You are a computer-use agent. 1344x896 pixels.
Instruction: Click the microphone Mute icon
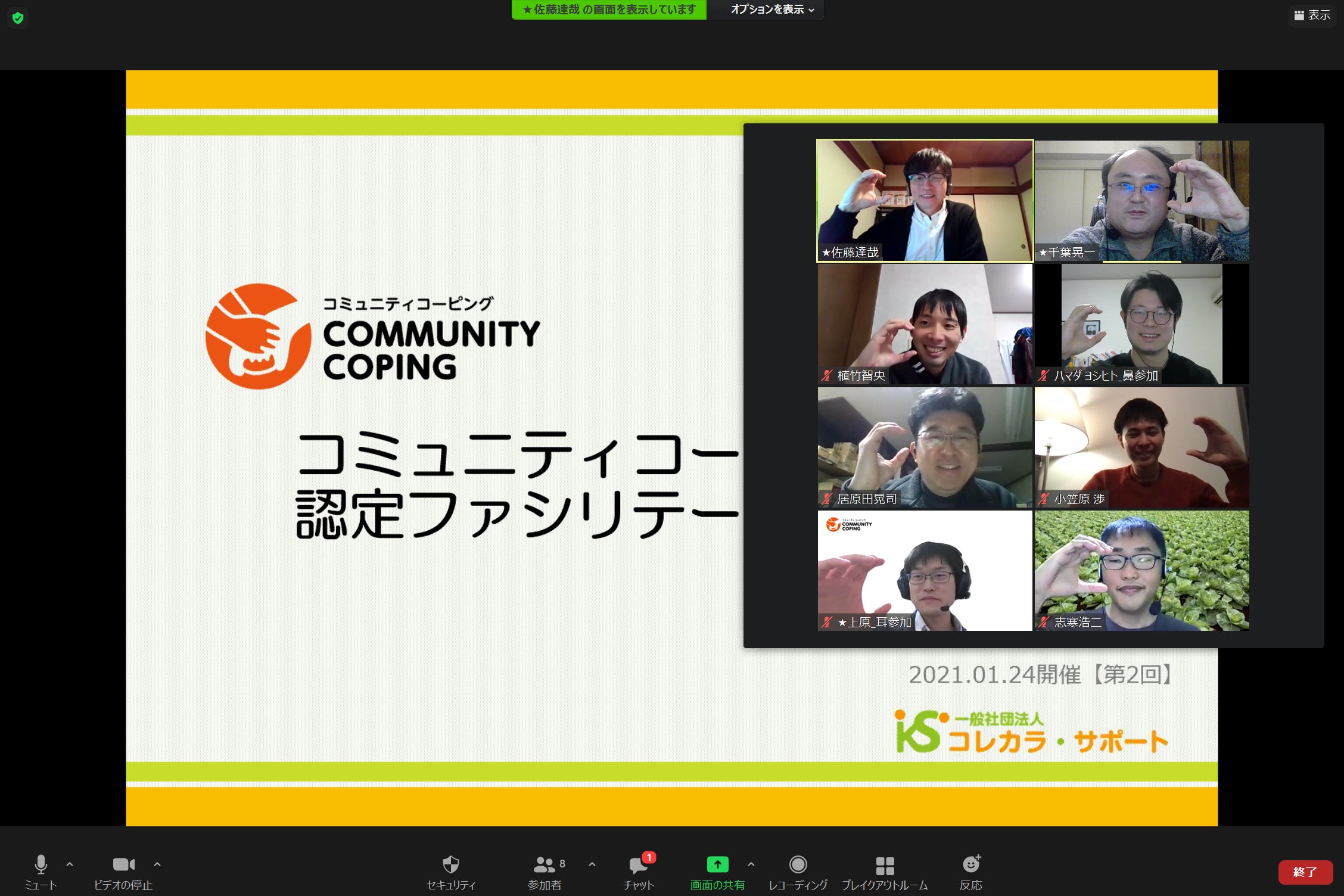41,864
